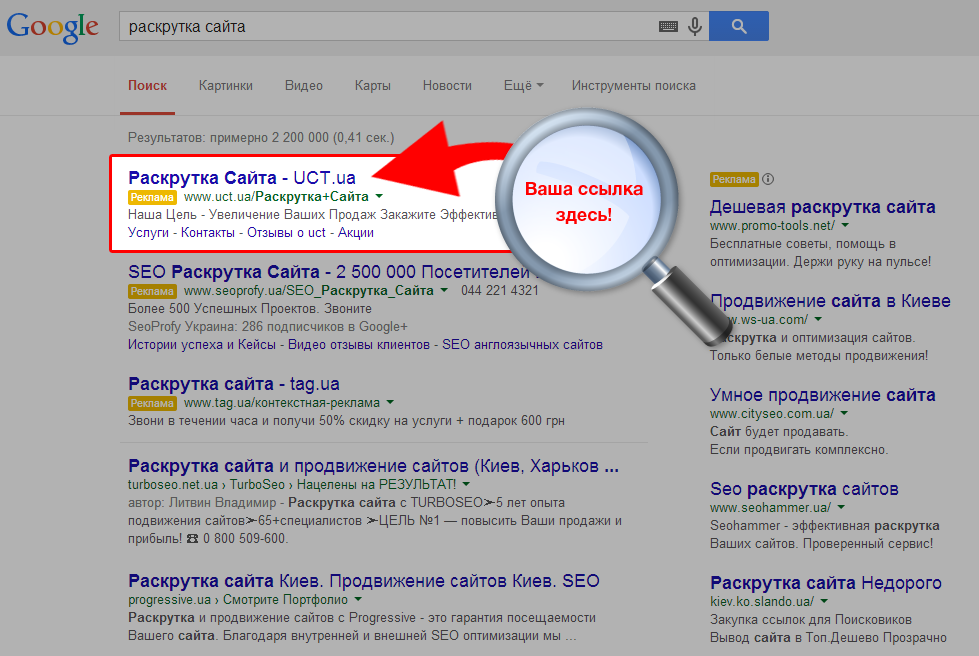Click the text Бесплатные советы, помощь в

pyautogui.click(x=803, y=243)
